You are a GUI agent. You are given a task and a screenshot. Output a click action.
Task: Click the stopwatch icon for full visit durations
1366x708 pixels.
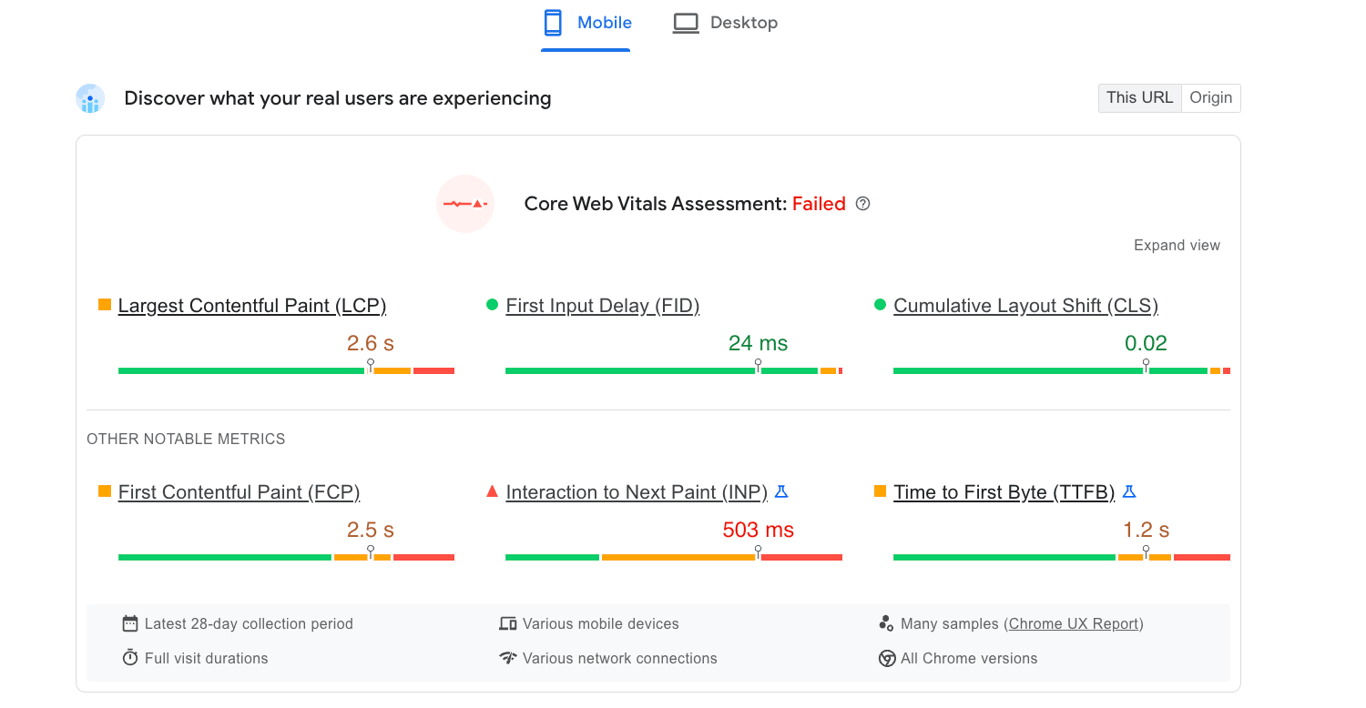(130, 658)
